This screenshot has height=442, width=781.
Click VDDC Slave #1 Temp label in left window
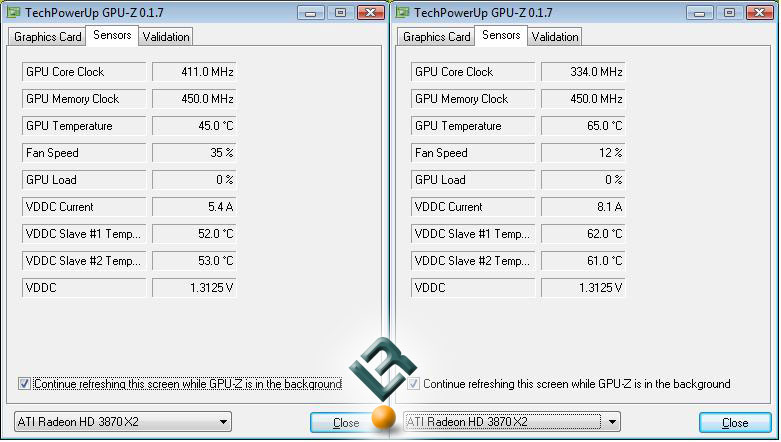click(x=84, y=233)
